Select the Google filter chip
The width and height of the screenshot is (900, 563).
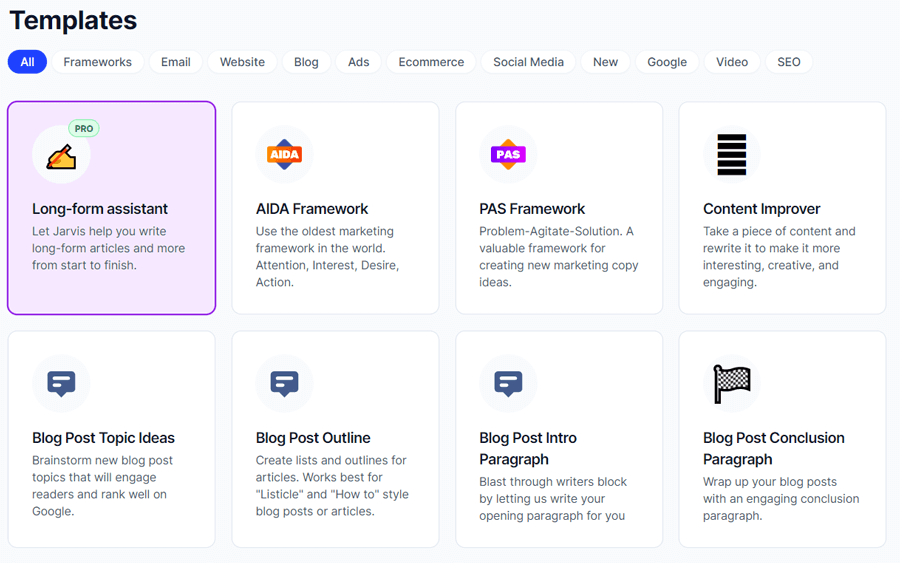[x=667, y=62]
